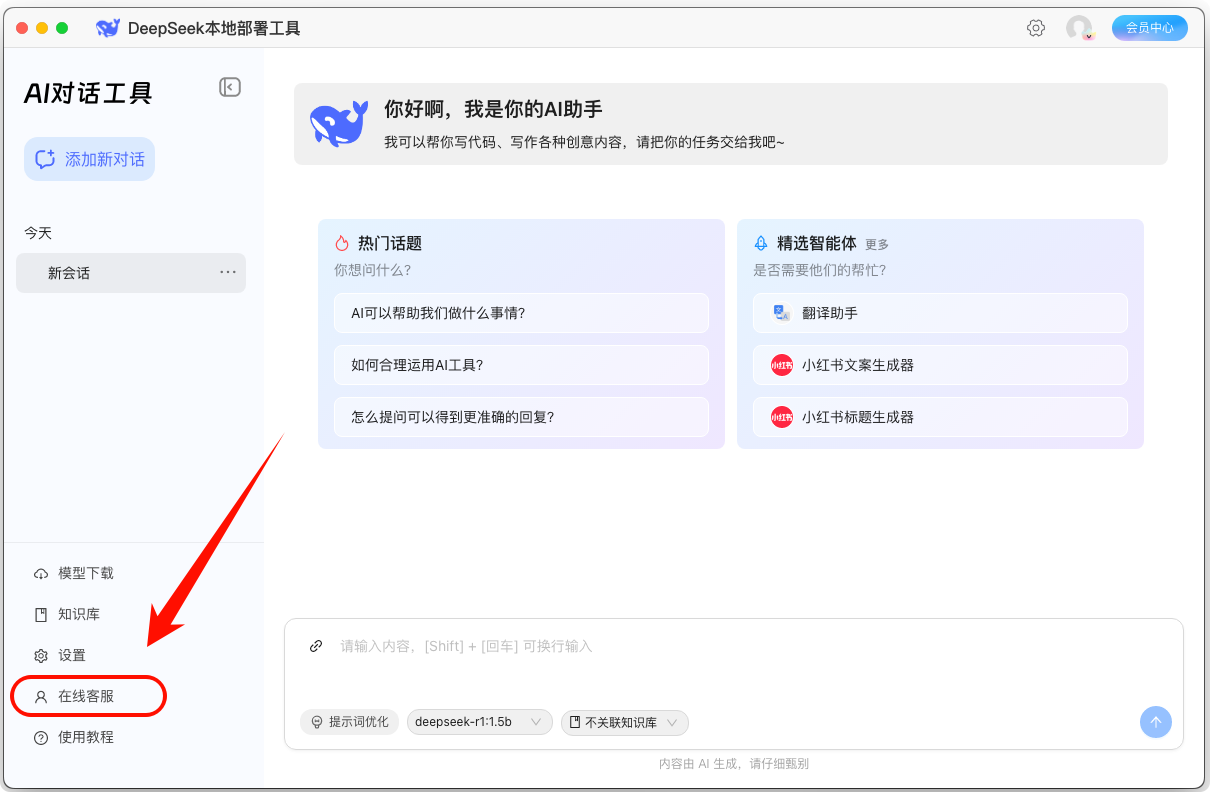
Task: Click 提示词优化 prompt optimization button
Action: point(350,722)
